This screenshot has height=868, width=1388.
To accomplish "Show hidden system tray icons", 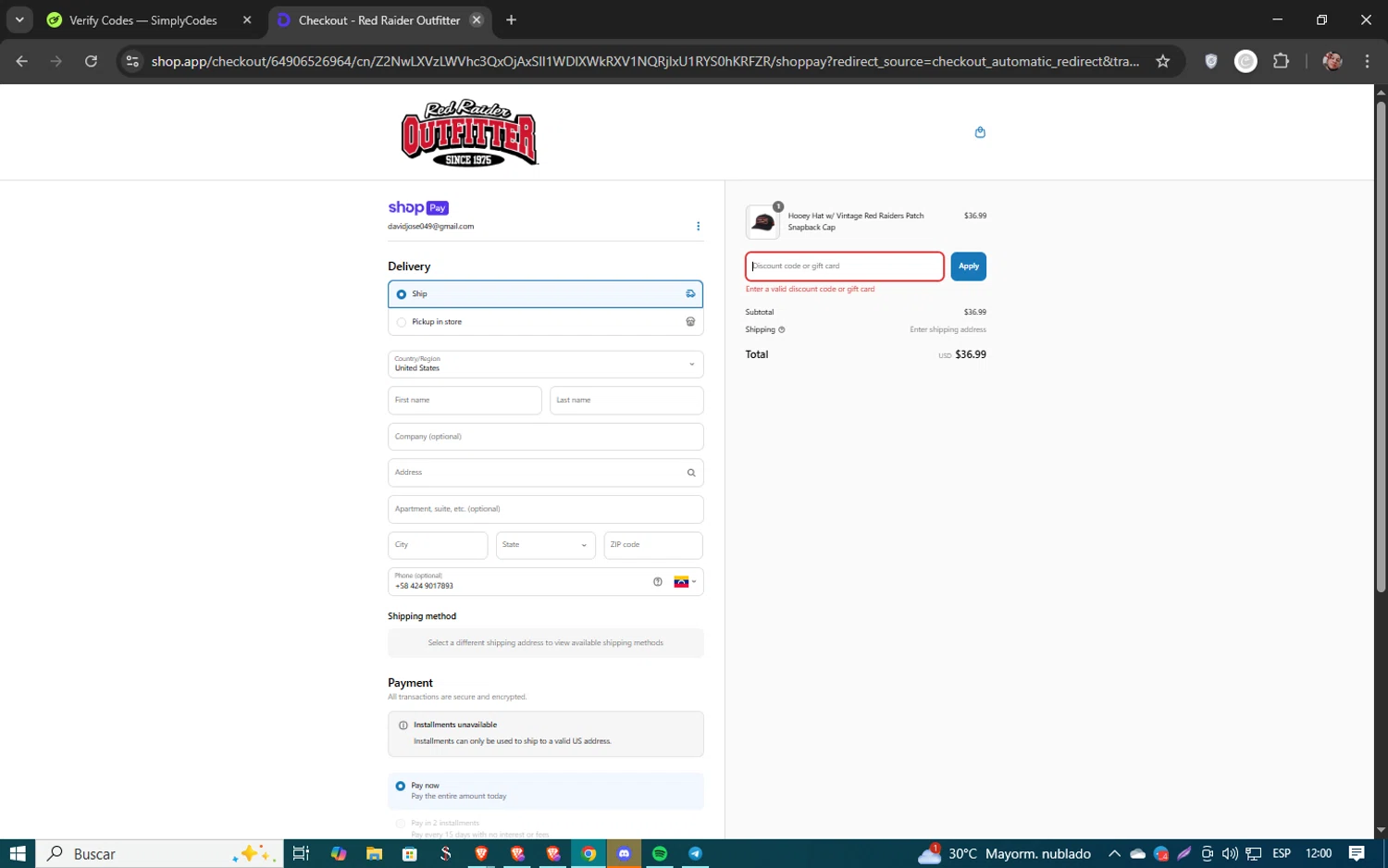I will click(x=1114, y=853).
